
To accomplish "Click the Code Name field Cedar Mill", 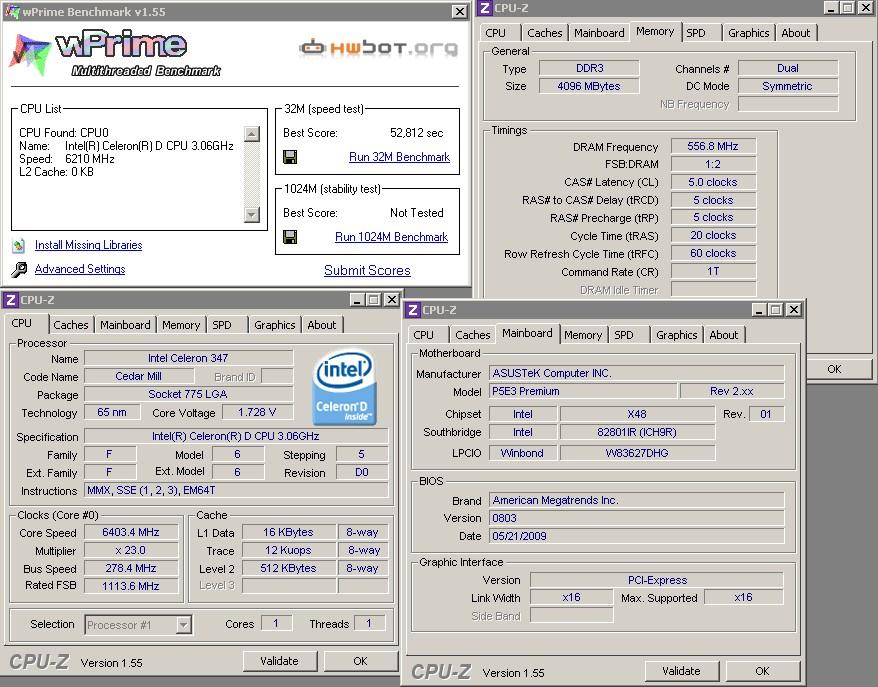I will [138, 376].
